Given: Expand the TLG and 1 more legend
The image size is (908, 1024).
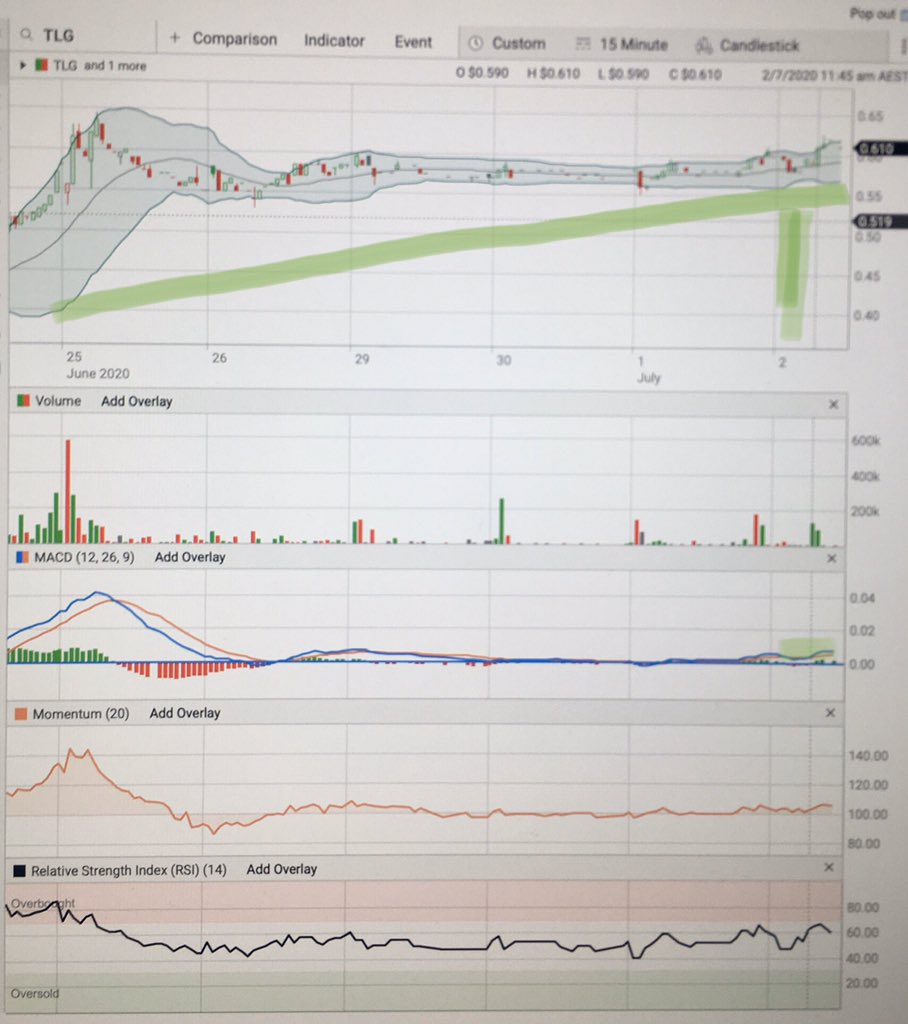Looking at the screenshot, I should click(21, 65).
